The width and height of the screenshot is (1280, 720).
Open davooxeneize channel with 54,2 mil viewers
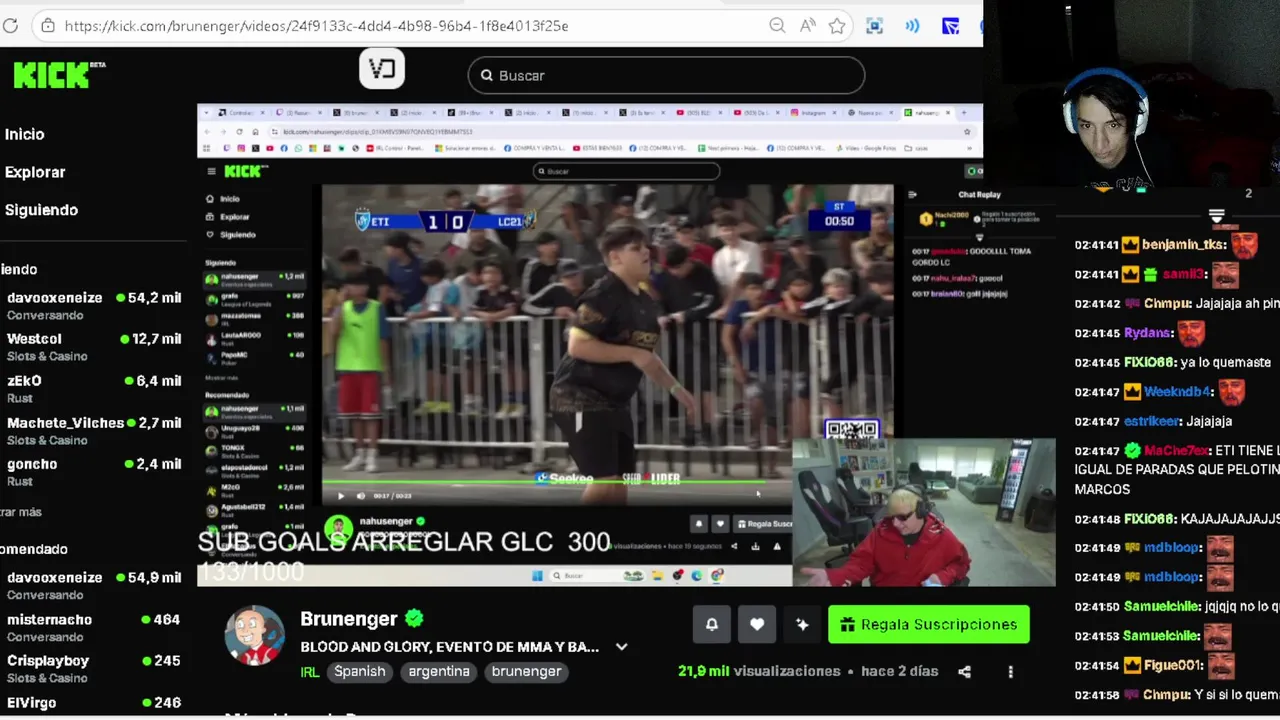tap(92, 305)
